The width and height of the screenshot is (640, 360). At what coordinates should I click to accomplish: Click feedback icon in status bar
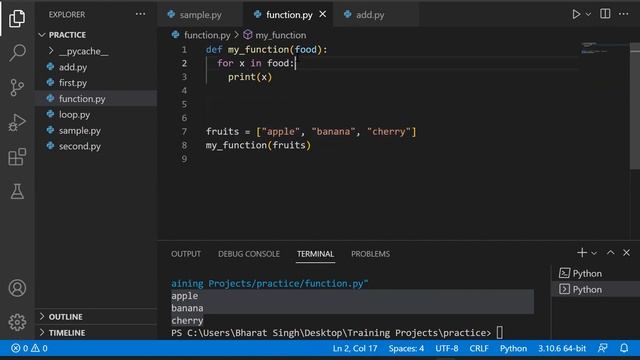point(602,348)
